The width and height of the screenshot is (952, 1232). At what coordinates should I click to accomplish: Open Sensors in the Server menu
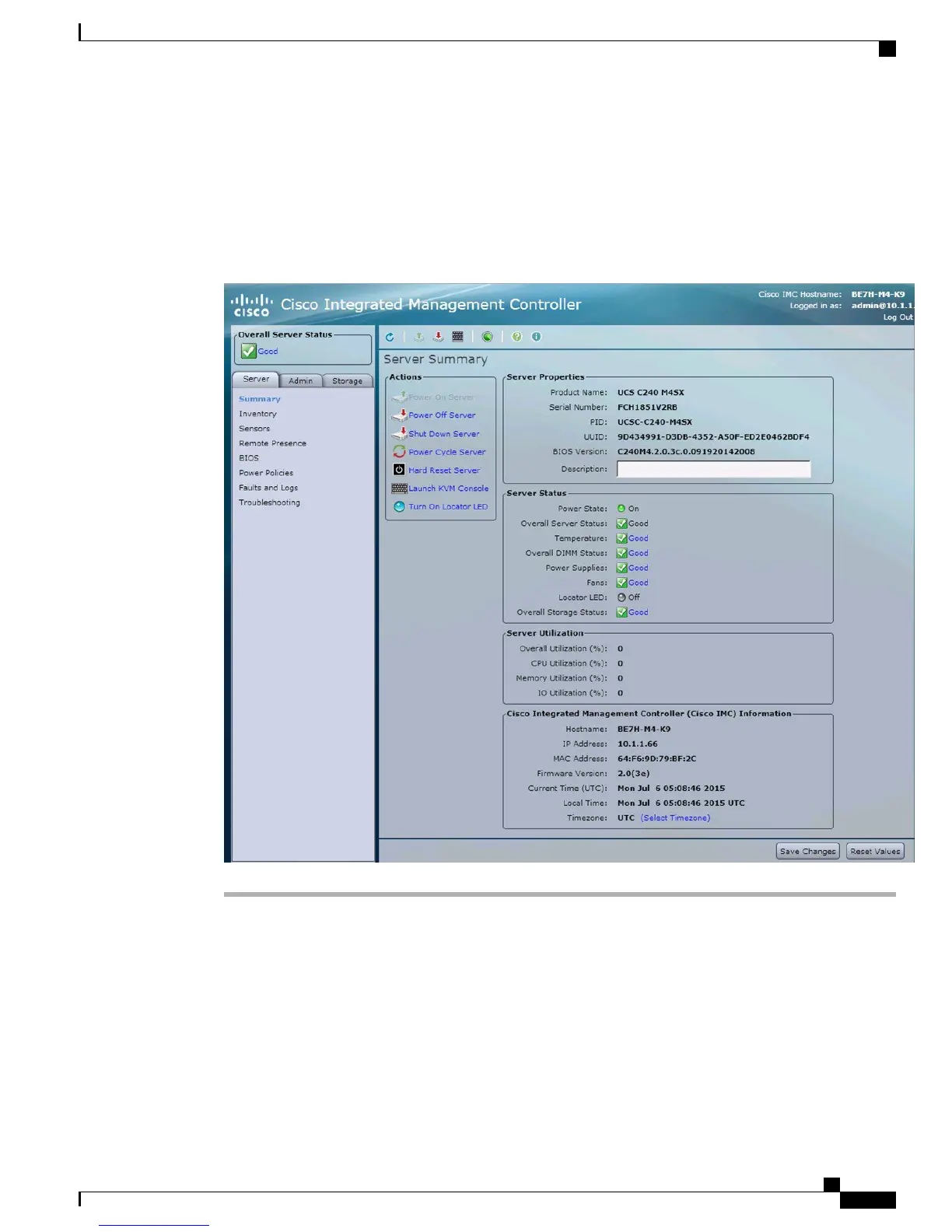tap(254, 429)
